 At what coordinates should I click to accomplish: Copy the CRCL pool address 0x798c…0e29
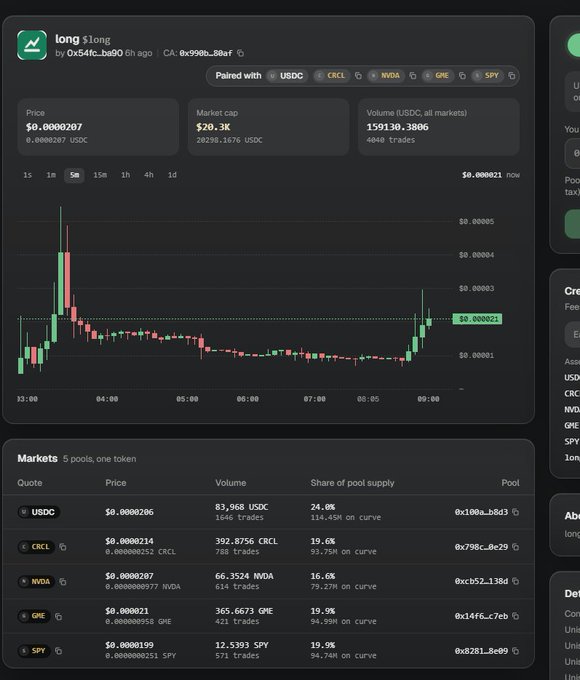[515, 547]
